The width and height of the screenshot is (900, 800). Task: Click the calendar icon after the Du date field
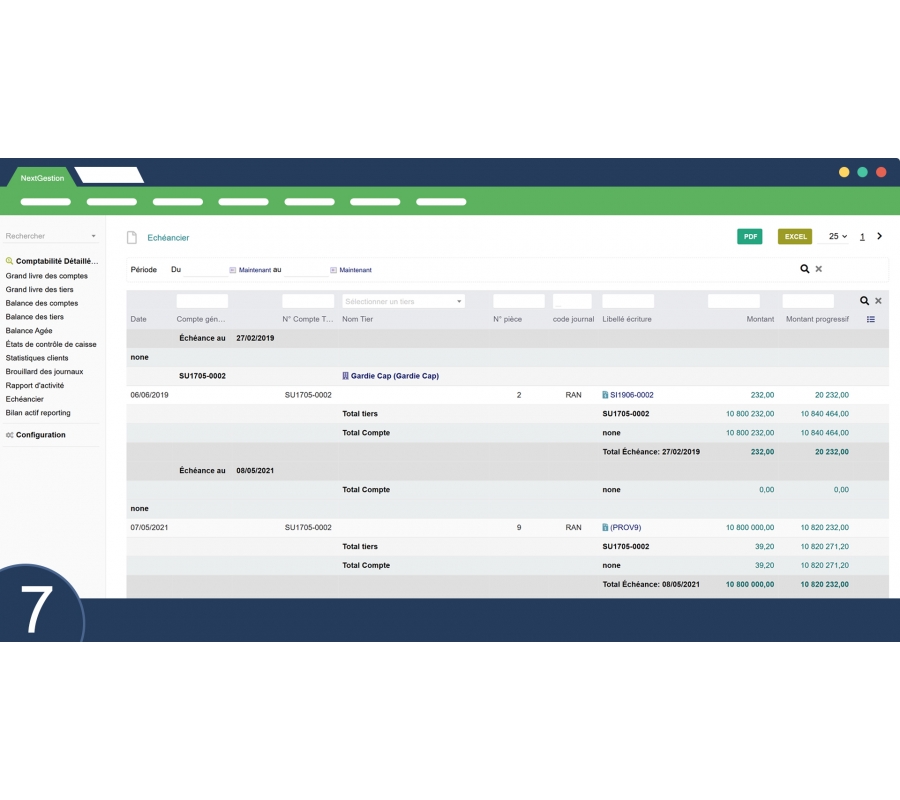(x=233, y=270)
